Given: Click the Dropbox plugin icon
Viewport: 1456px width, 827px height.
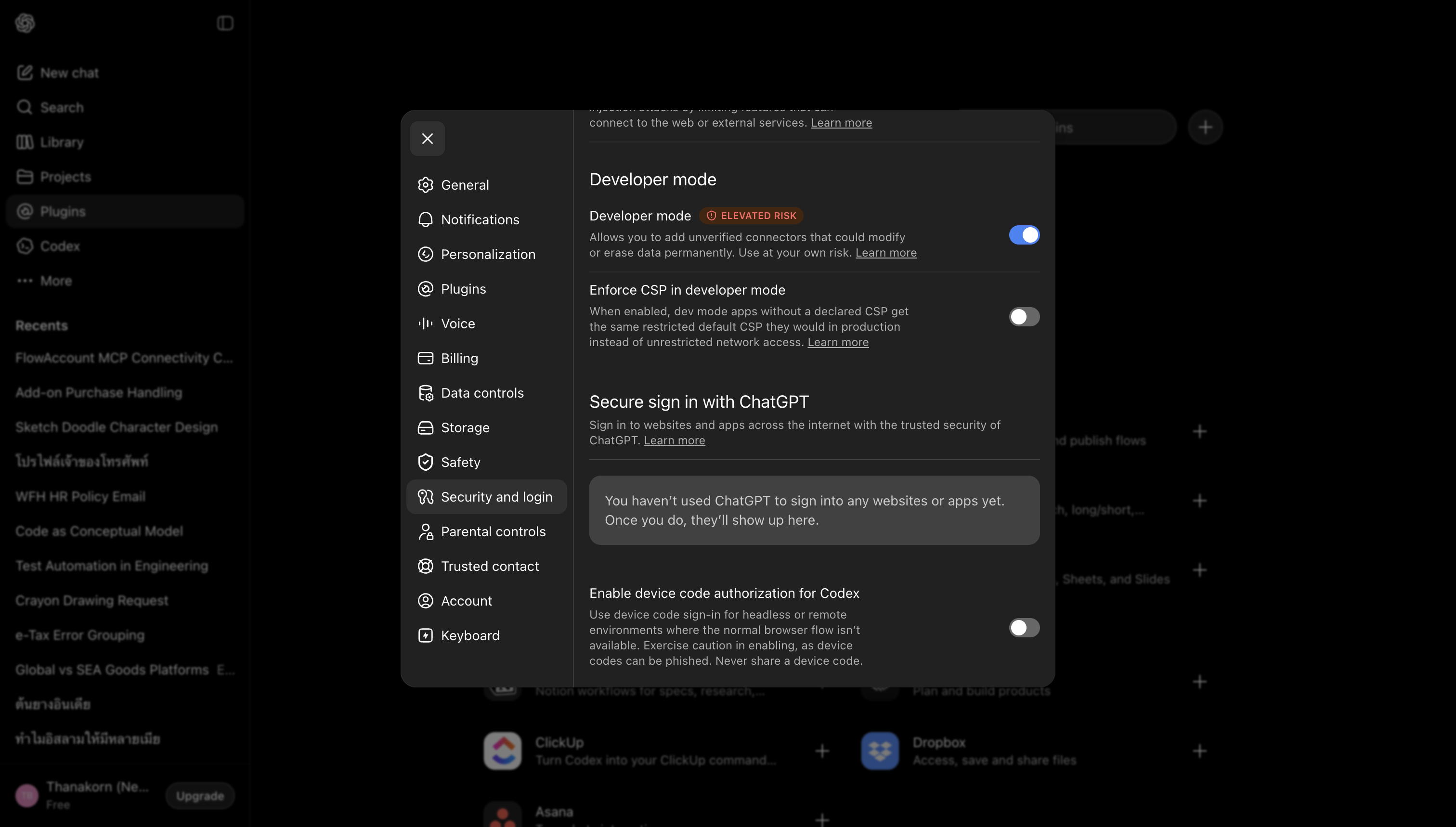Looking at the screenshot, I should coord(880,751).
